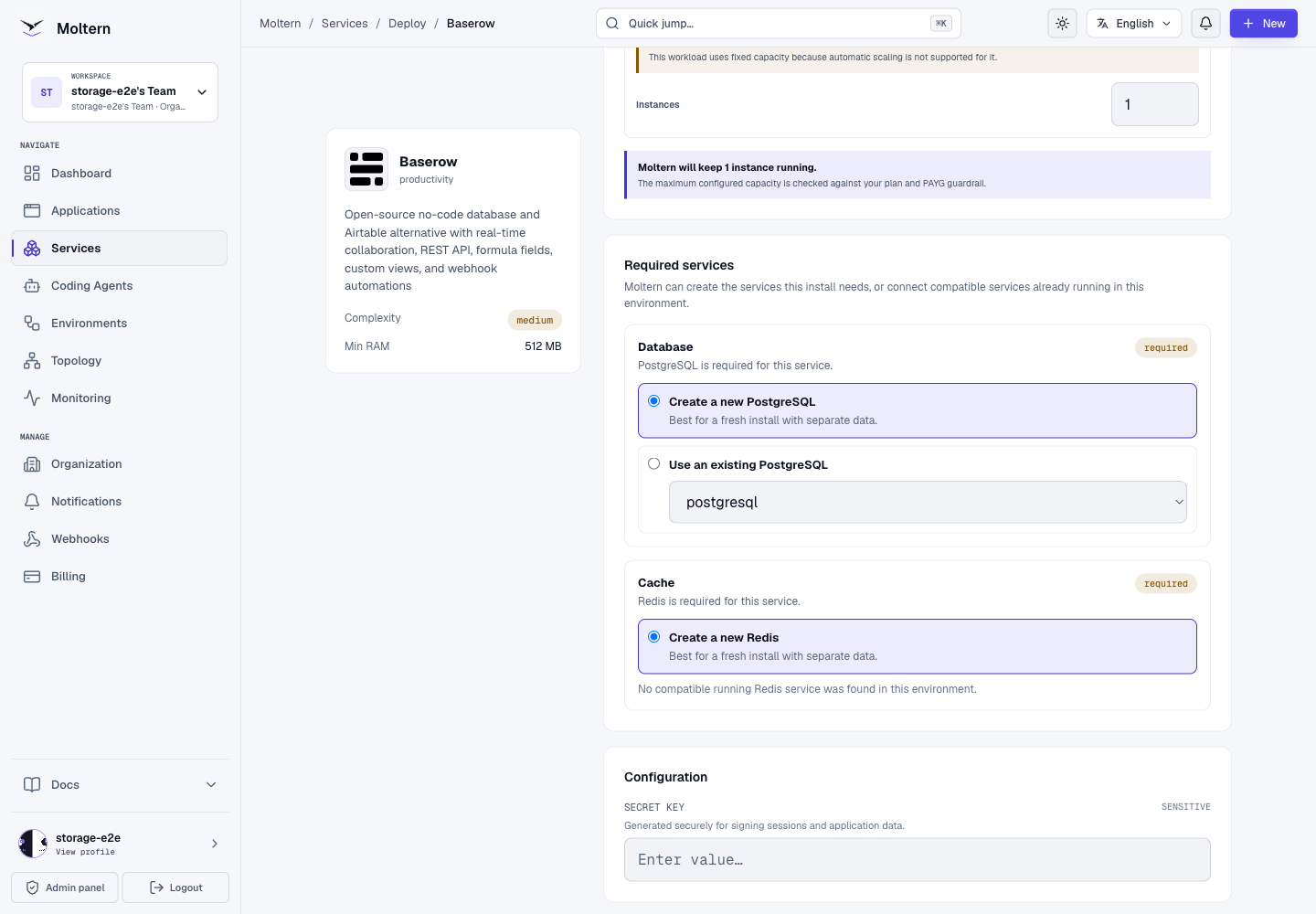Click the storage-e2e profile avatar
The width and height of the screenshot is (1316, 914).
point(33,844)
